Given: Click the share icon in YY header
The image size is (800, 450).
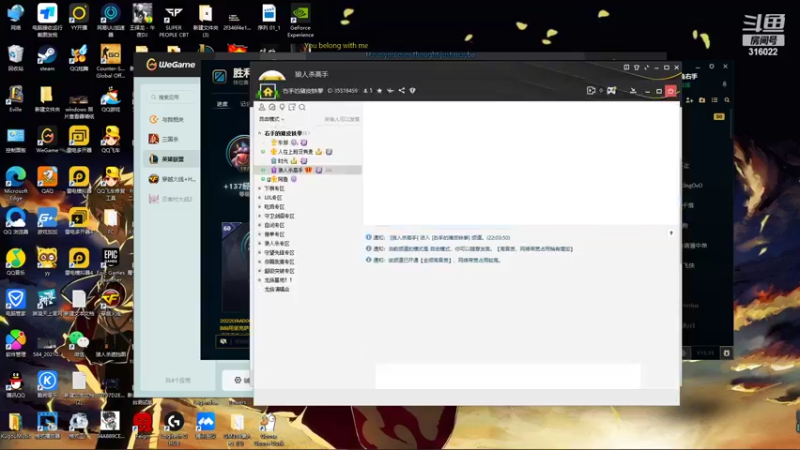Looking at the screenshot, I should coord(402,91).
